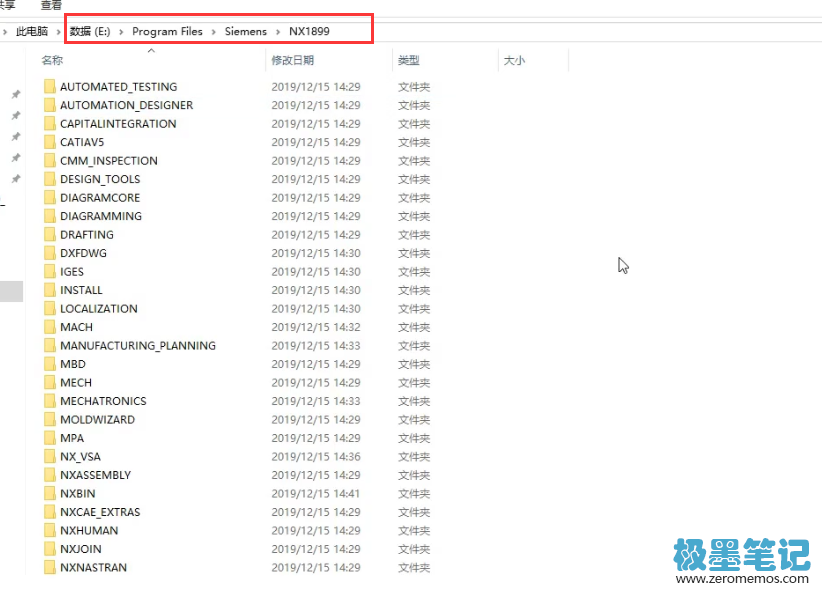822x591 pixels.
Task: Click the NXBIN folder icon
Action: (x=50, y=493)
